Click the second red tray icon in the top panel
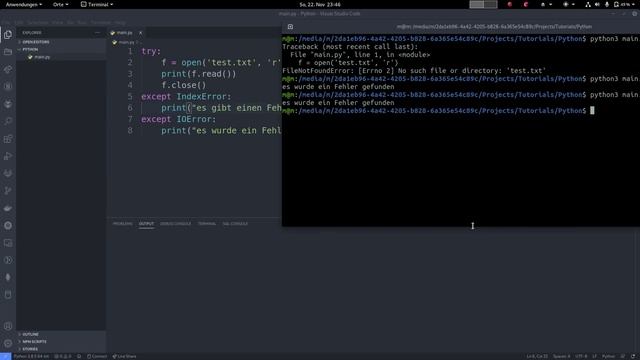Screen dimensions: 640x360 coord(526,4)
